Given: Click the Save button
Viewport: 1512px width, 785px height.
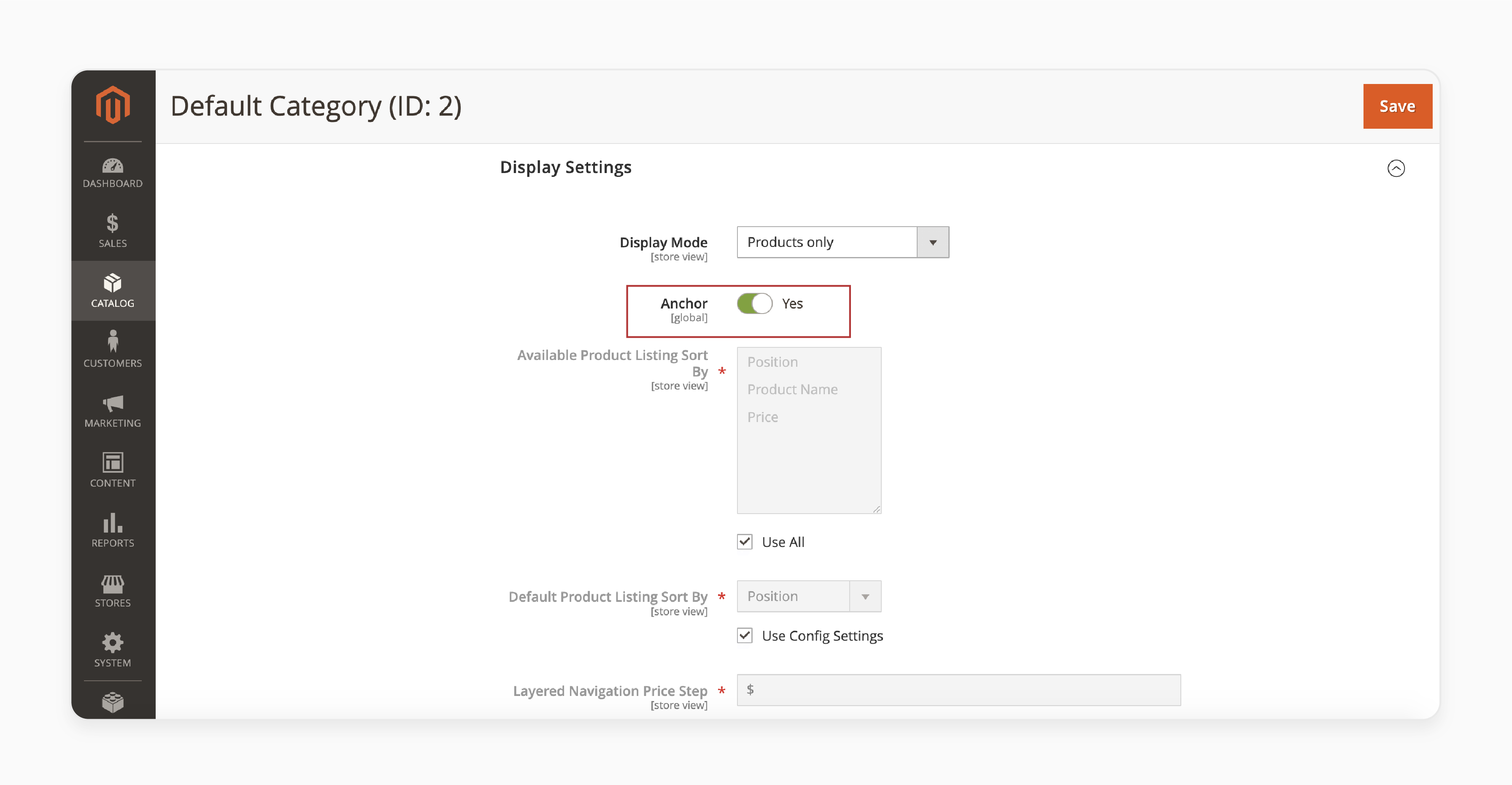Looking at the screenshot, I should coord(1397,106).
